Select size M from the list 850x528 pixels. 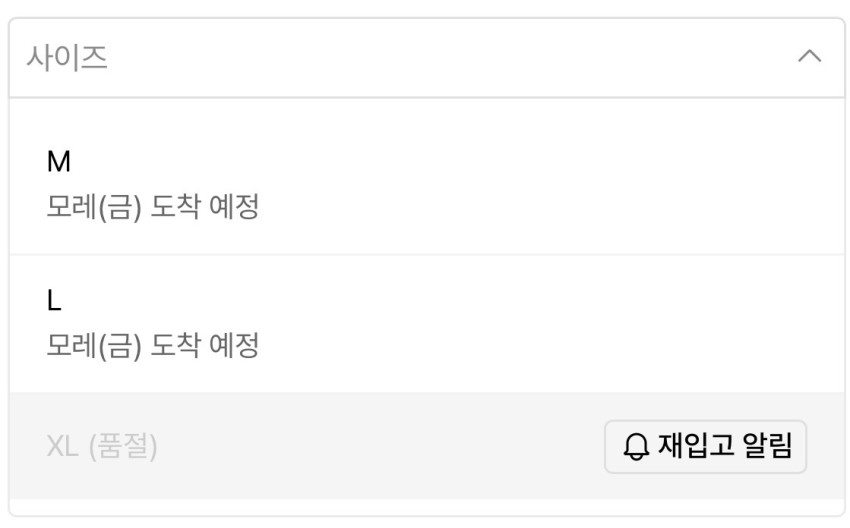click(x=425, y=184)
